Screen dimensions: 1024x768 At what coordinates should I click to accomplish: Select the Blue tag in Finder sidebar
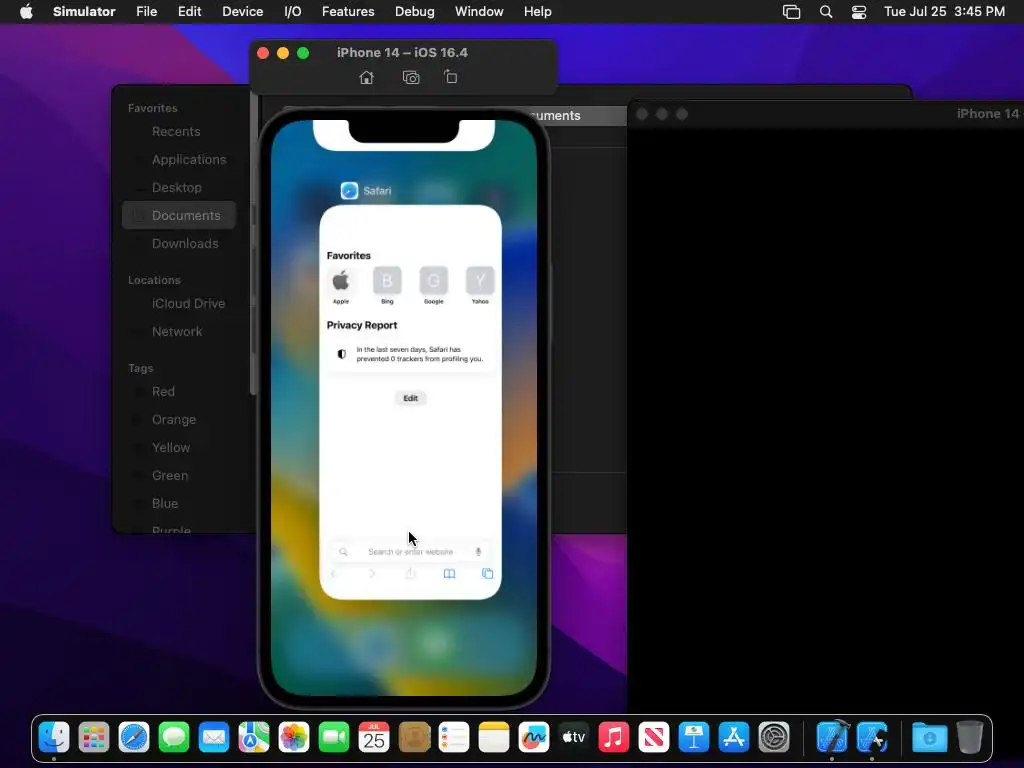click(165, 504)
